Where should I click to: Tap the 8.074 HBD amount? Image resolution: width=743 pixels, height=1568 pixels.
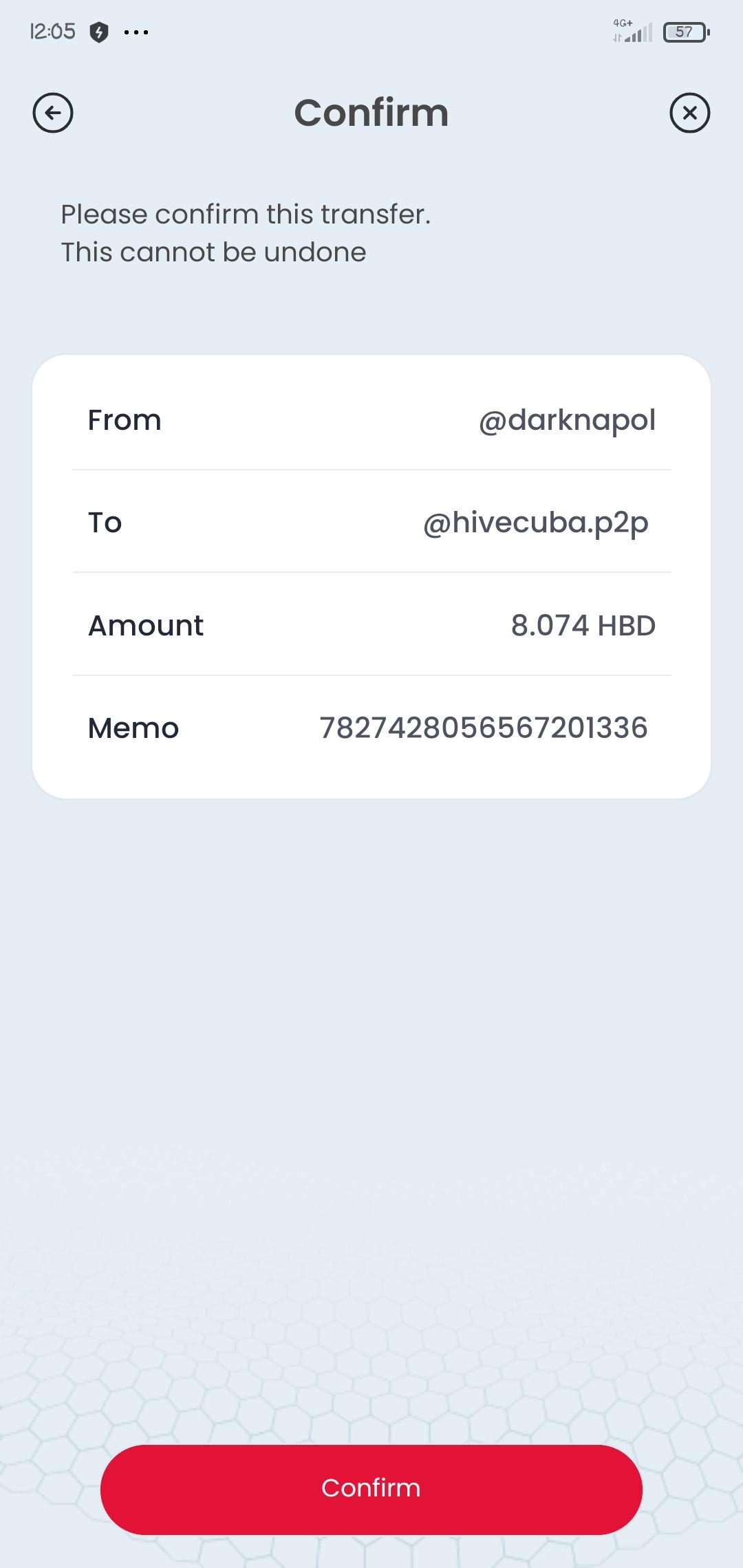(x=583, y=626)
